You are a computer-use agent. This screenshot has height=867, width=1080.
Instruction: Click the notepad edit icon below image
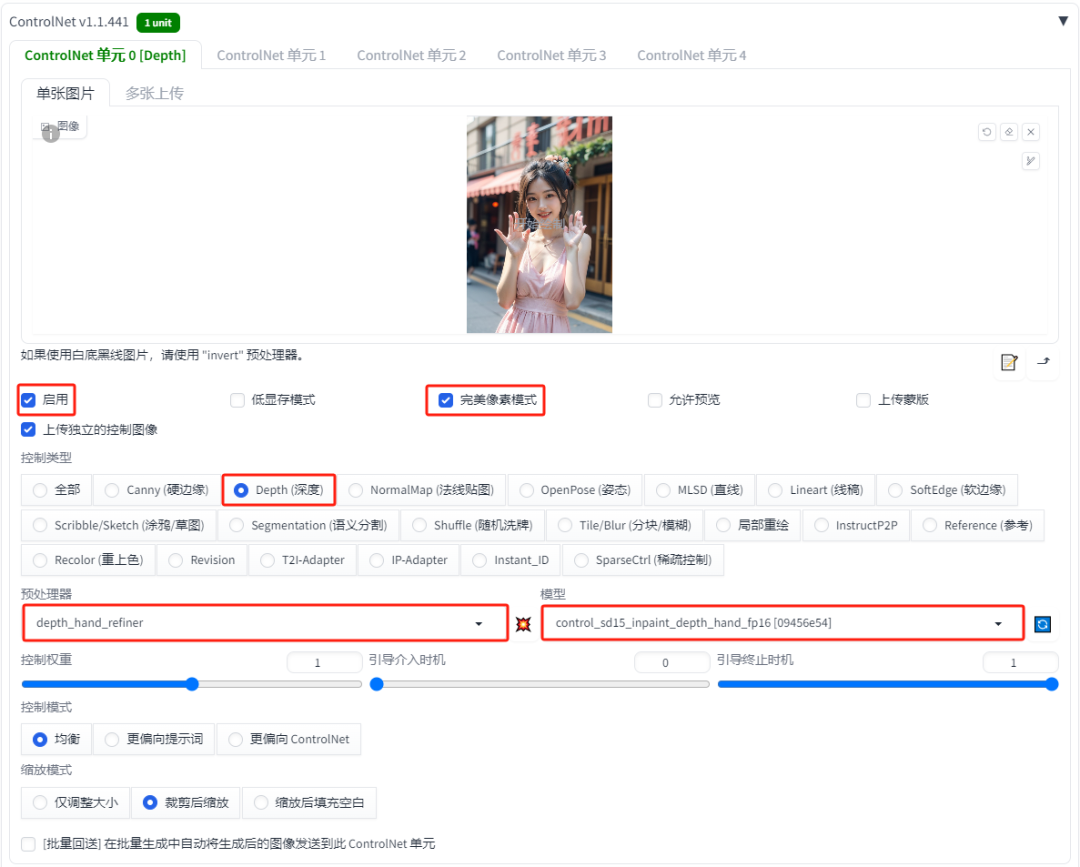click(x=1009, y=362)
